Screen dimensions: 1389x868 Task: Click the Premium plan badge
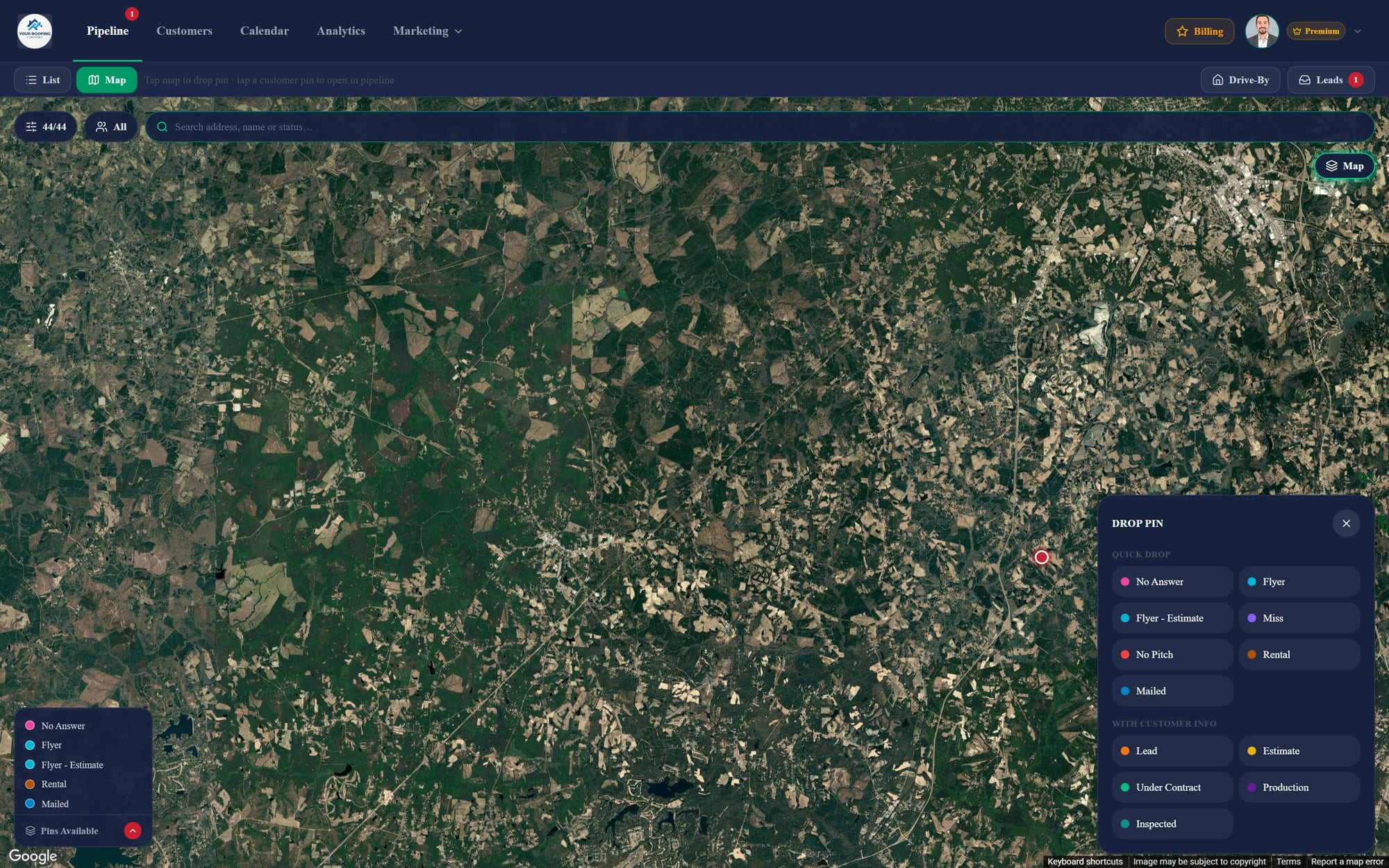point(1316,31)
